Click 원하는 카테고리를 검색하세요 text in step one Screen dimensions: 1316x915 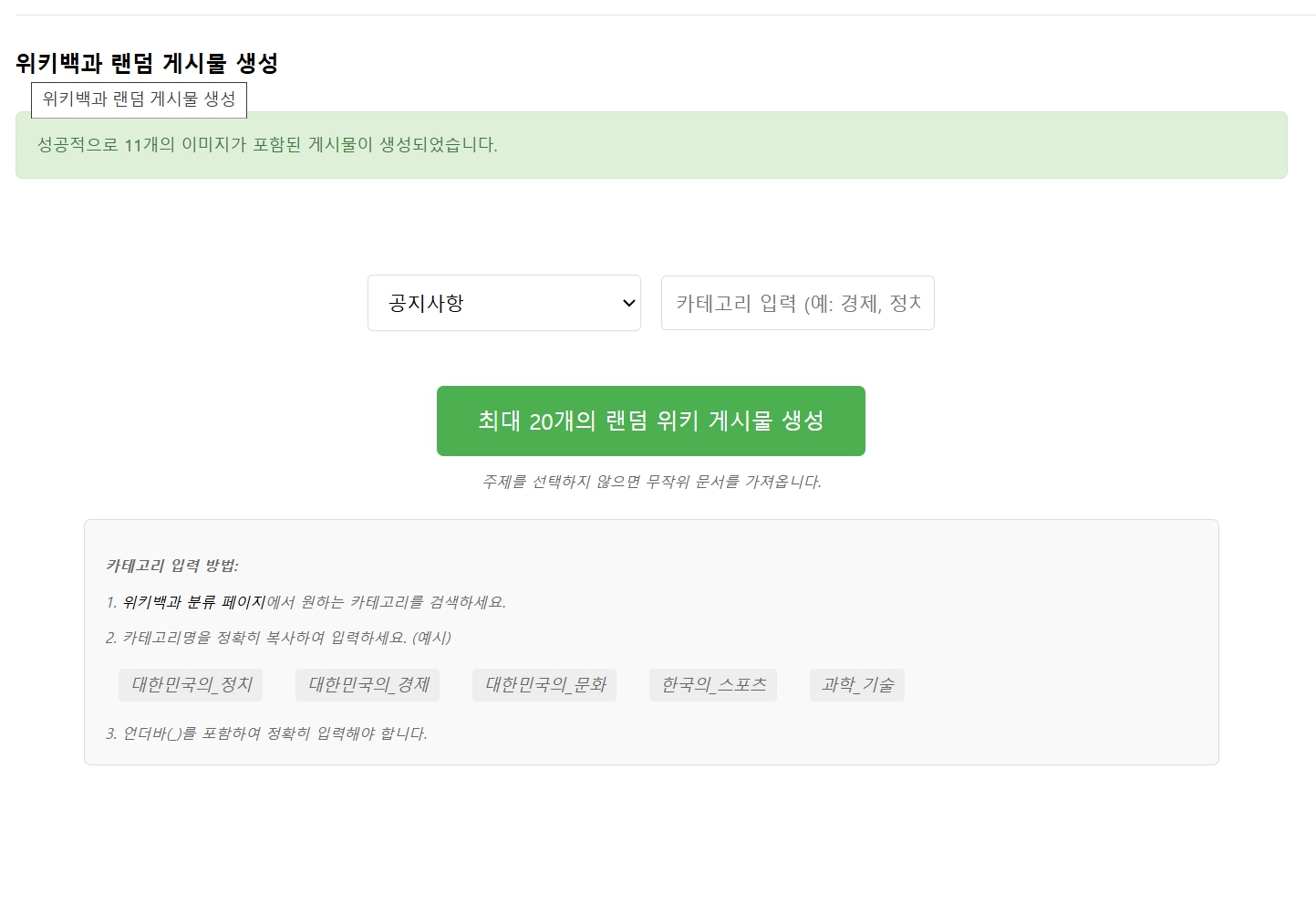(401, 602)
